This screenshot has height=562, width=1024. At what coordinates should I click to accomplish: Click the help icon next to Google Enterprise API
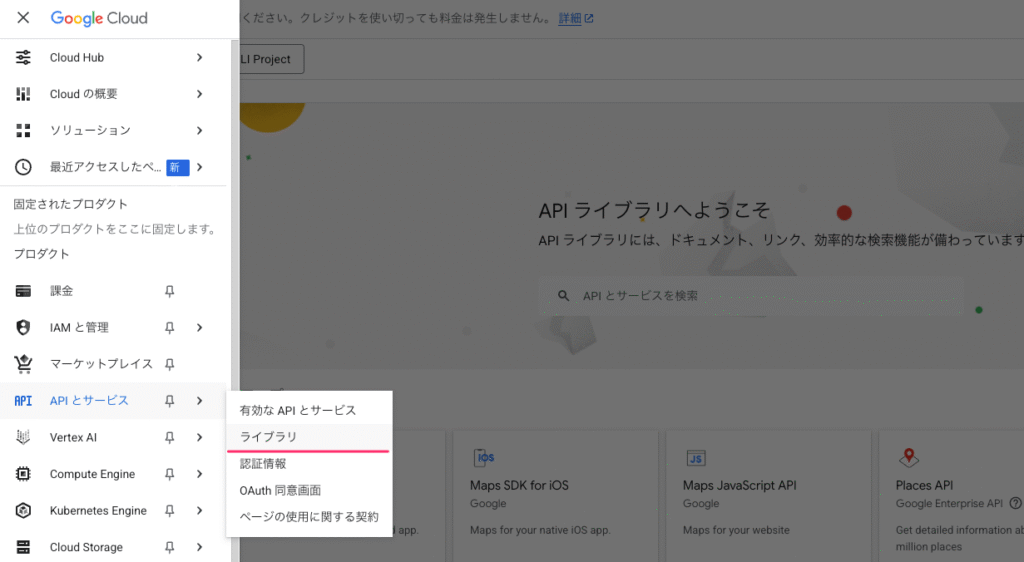click(1016, 503)
